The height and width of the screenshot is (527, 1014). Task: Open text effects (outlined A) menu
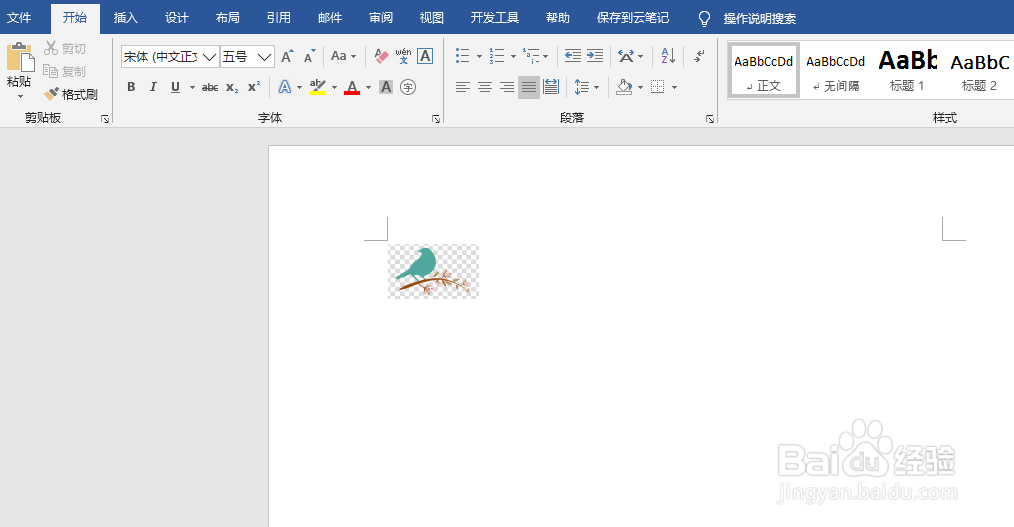[285, 87]
